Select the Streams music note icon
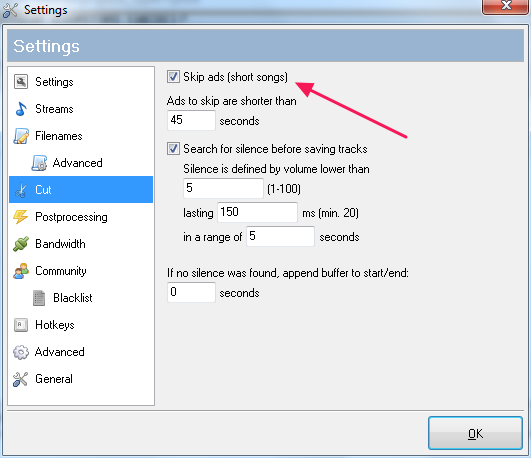The width and height of the screenshot is (531, 458). click(21, 109)
